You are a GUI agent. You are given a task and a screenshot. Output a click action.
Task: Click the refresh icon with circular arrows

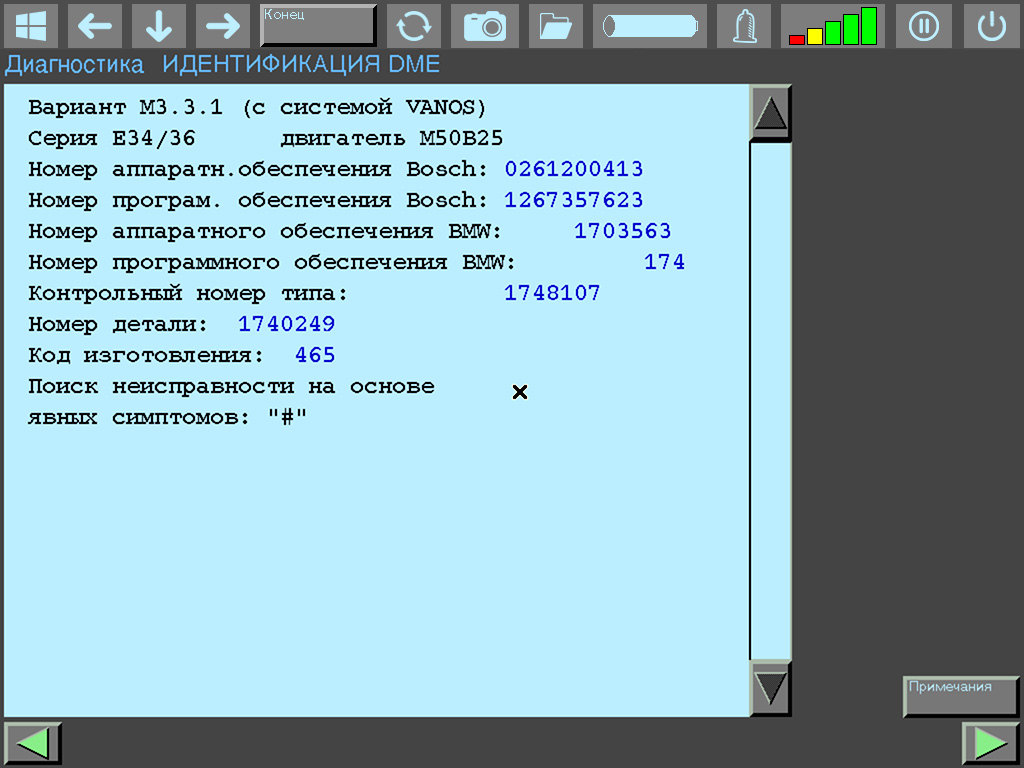413,26
